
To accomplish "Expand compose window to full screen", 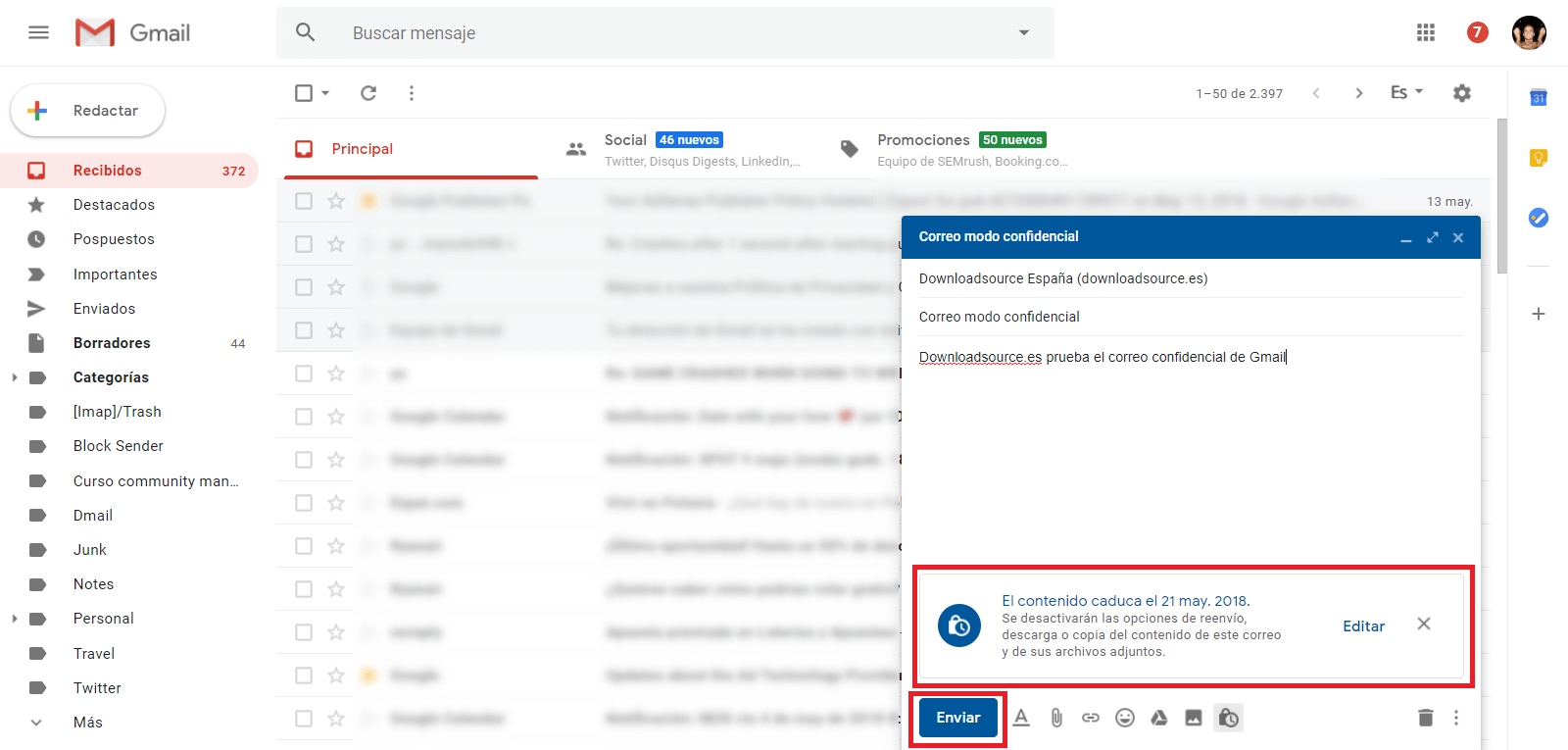I will point(1433,237).
